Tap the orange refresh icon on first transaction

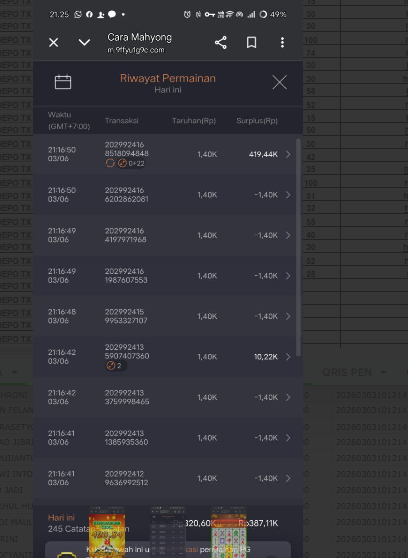click(x=110, y=163)
